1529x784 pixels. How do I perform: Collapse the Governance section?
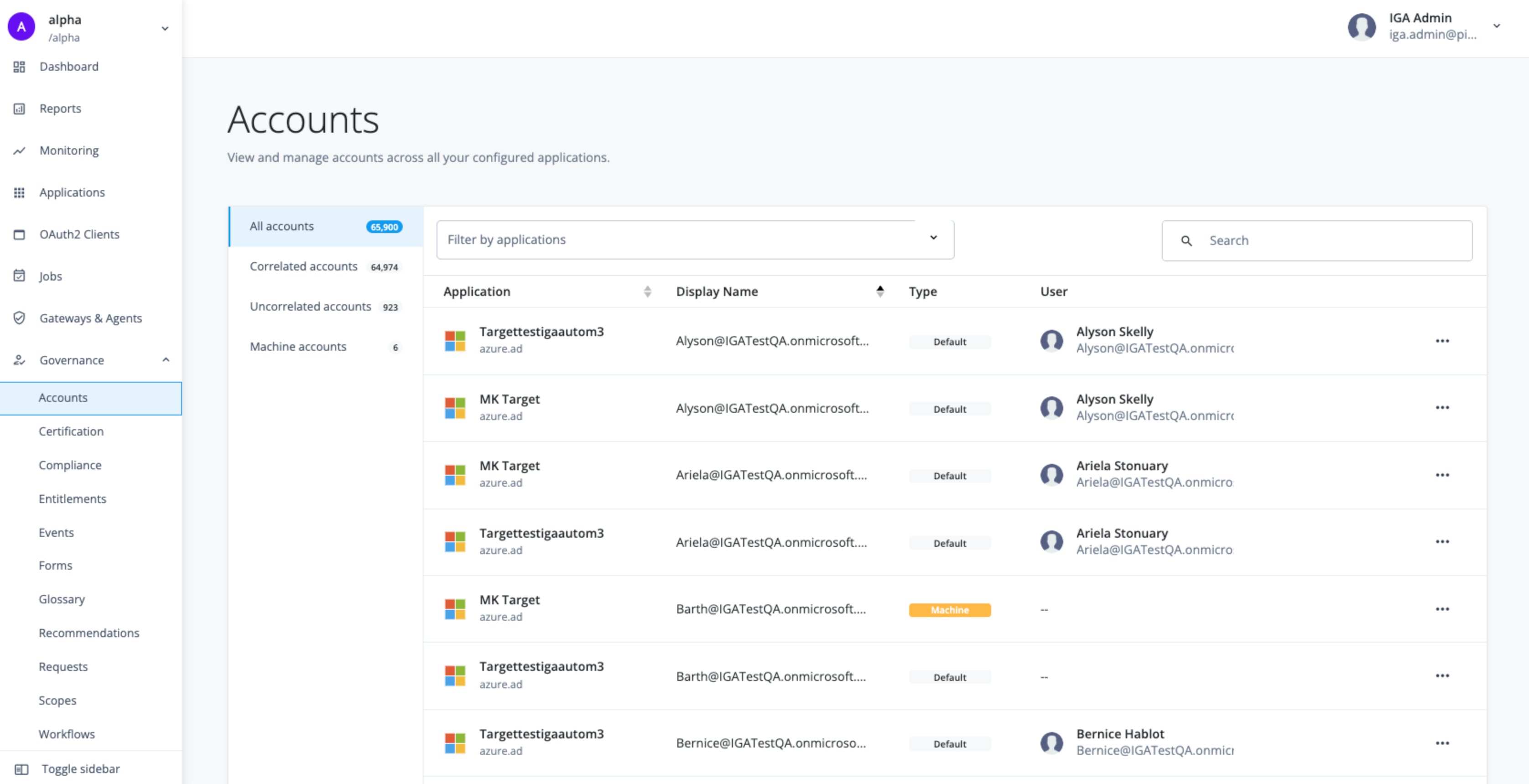click(x=166, y=360)
